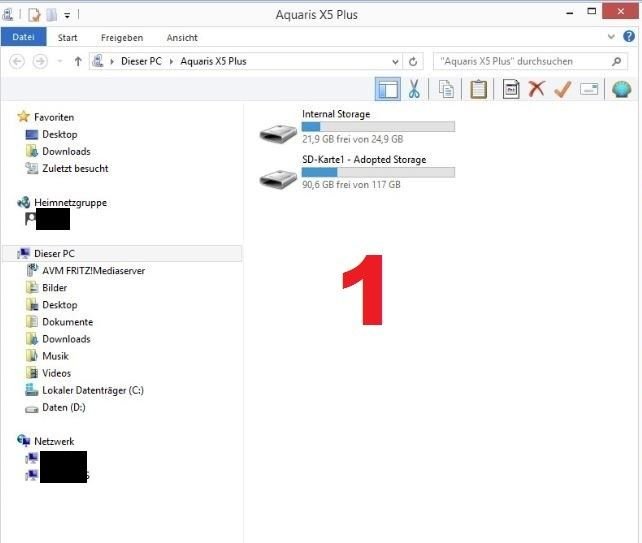Open Videos folder
642x543 pixels.
coord(57,373)
